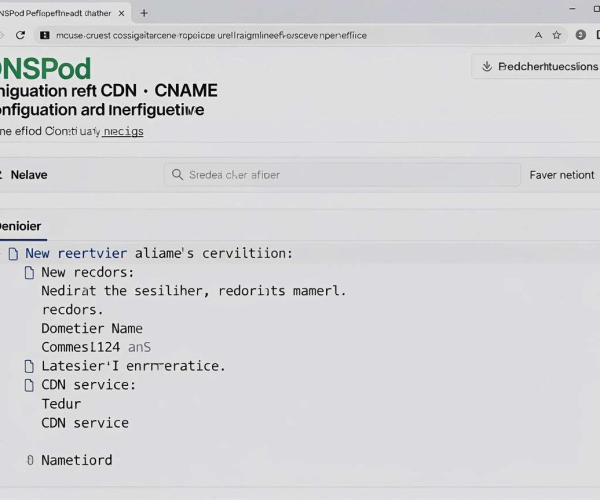Click the document icon beside 'CDN service:'

29,385
